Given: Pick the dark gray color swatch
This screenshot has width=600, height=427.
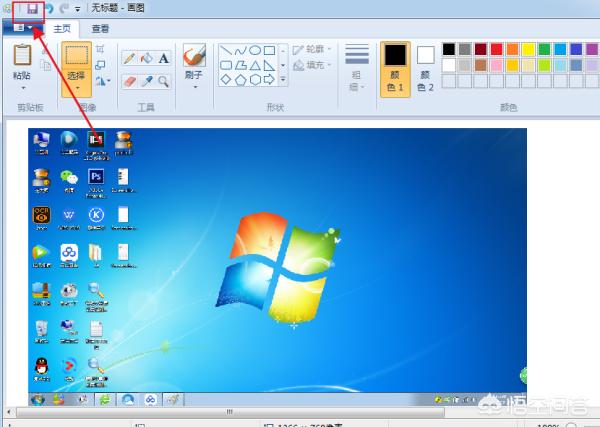Looking at the screenshot, I should pyautogui.click(x=465, y=49).
